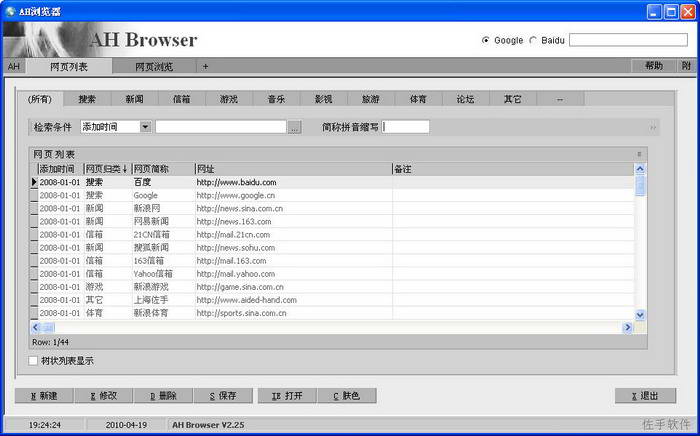This screenshot has height=436, width=700.
Task: Select the 音乐 category tab
Action: coord(276,99)
